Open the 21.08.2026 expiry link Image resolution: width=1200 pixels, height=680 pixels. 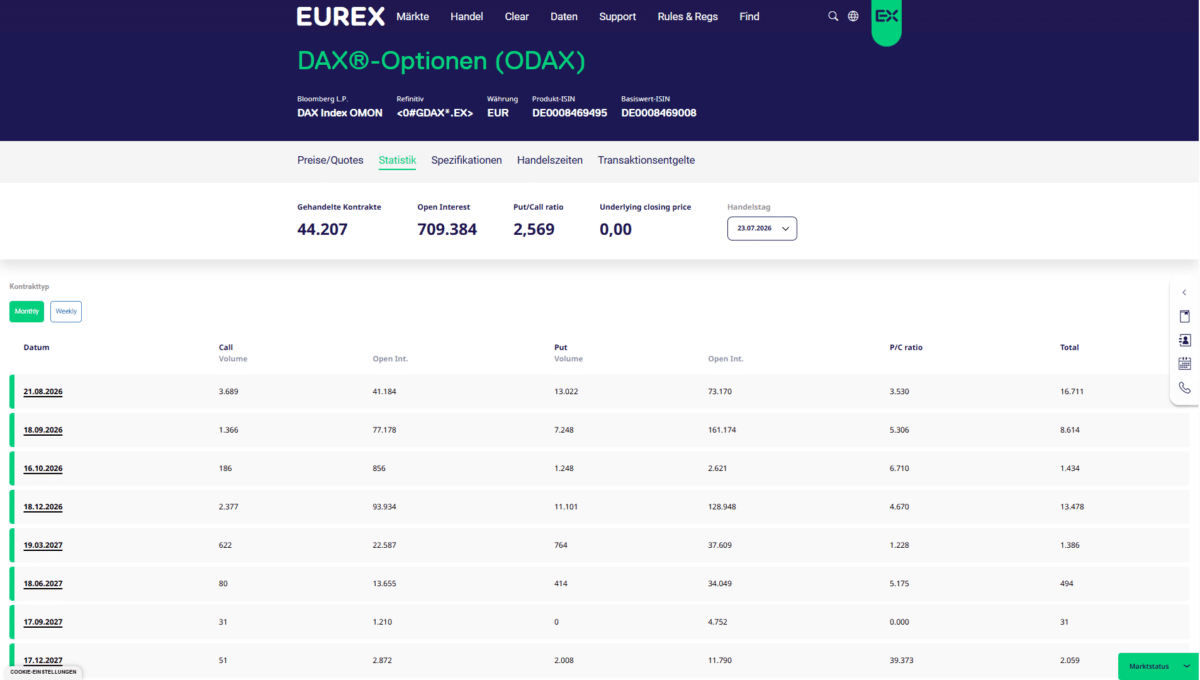pyautogui.click(x=43, y=391)
